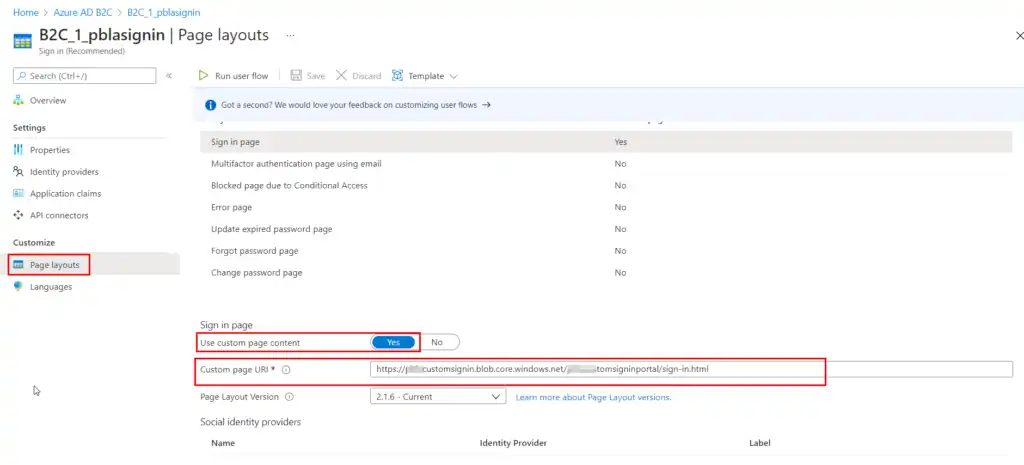Click the Page layouts icon in sidebar
Image resolution: width=1024 pixels, height=465 pixels.
18,265
